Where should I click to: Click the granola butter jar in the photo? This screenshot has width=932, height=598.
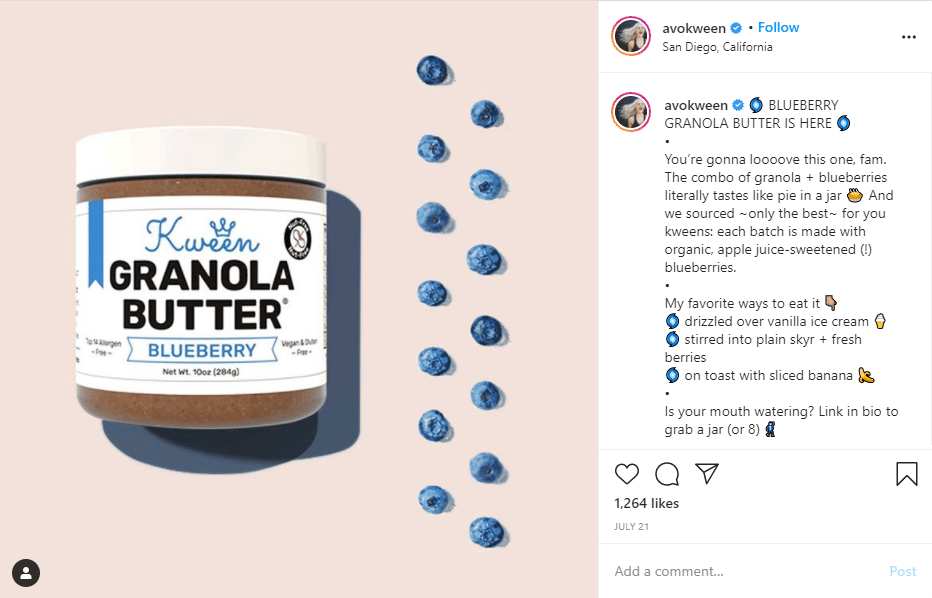pyautogui.click(x=201, y=277)
